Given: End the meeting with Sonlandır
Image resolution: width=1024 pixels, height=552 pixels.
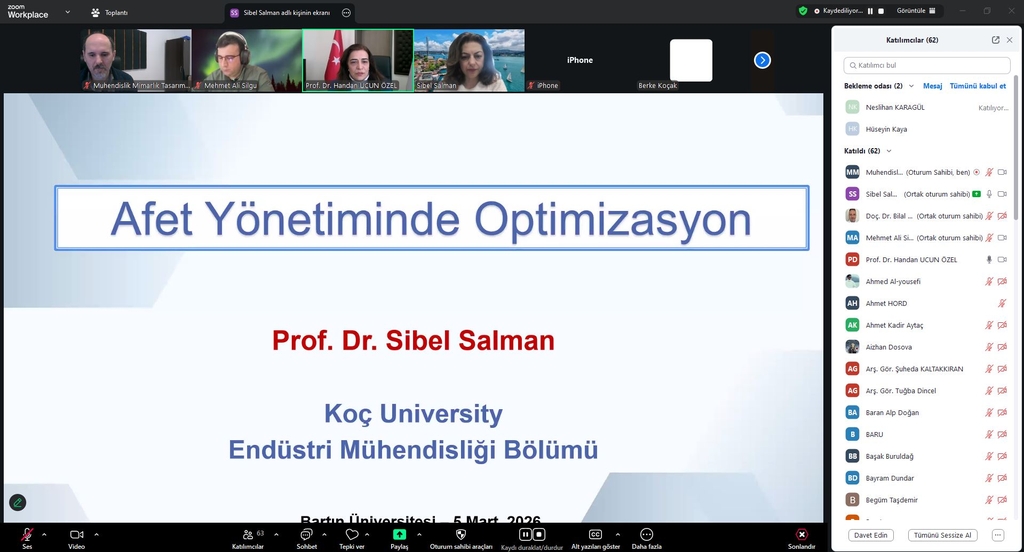Looking at the screenshot, I should tap(801, 535).
